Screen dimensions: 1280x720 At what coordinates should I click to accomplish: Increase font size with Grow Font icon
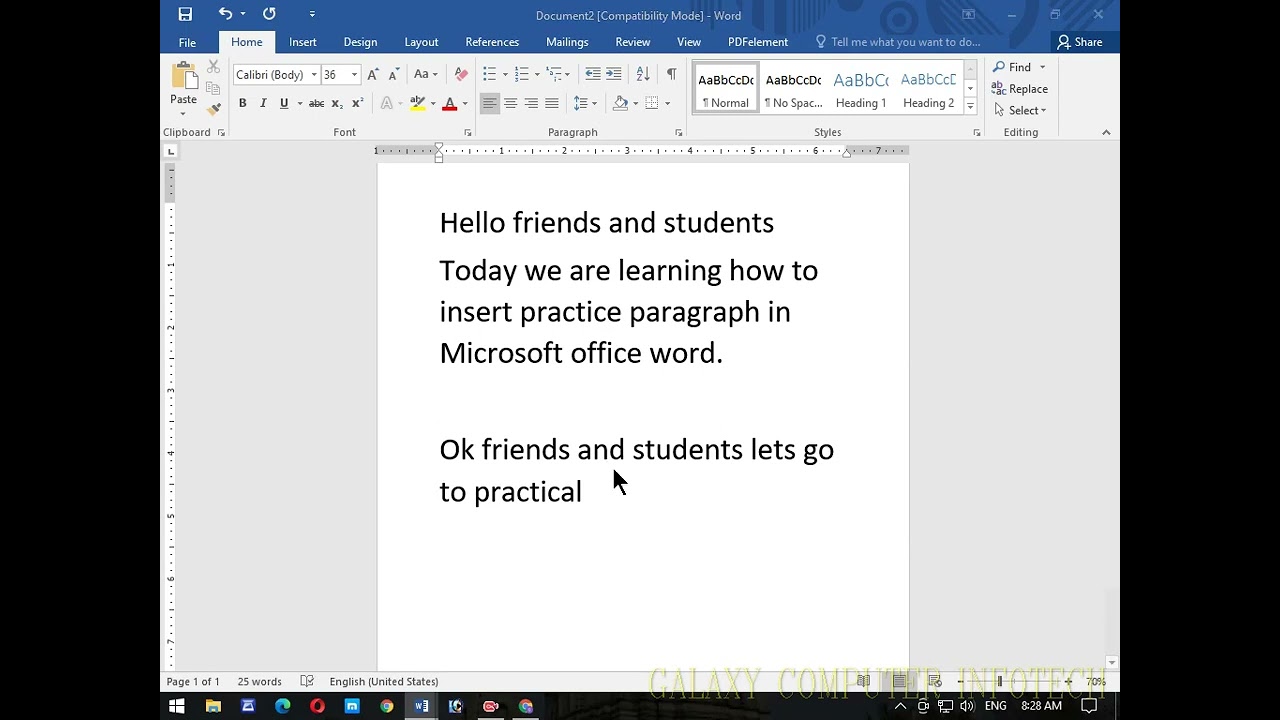tap(373, 75)
